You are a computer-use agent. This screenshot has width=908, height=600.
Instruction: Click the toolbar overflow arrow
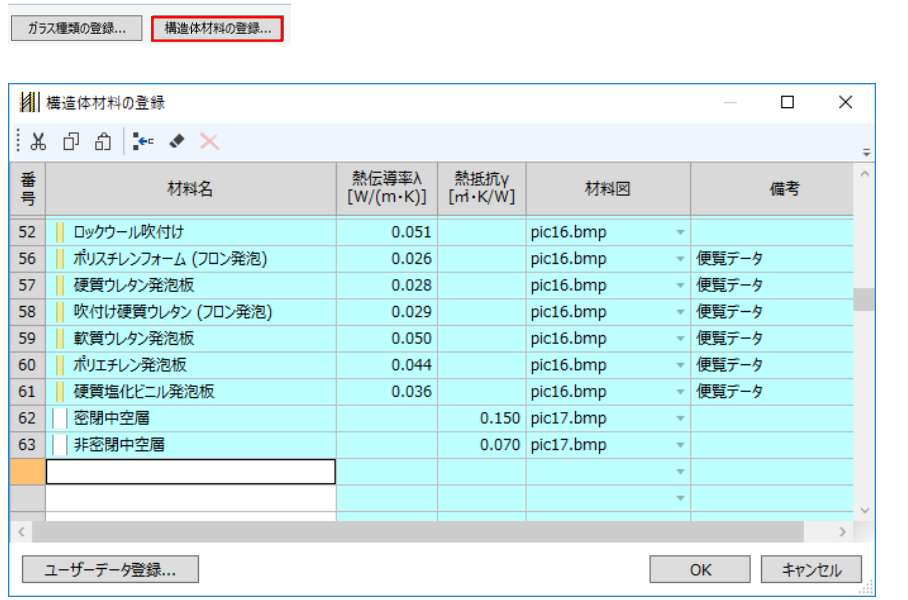pyautogui.click(x=866, y=152)
